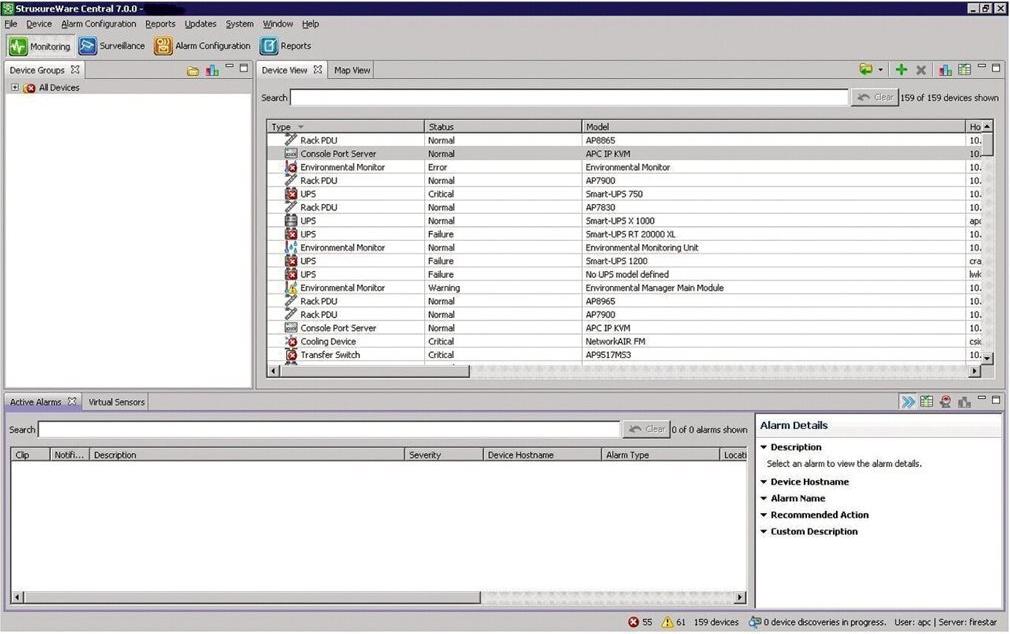Screen dimensions: 1010x634
Task: Toggle the alarm filter icon in Active Alarms toolbar
Action: (945, 402)
